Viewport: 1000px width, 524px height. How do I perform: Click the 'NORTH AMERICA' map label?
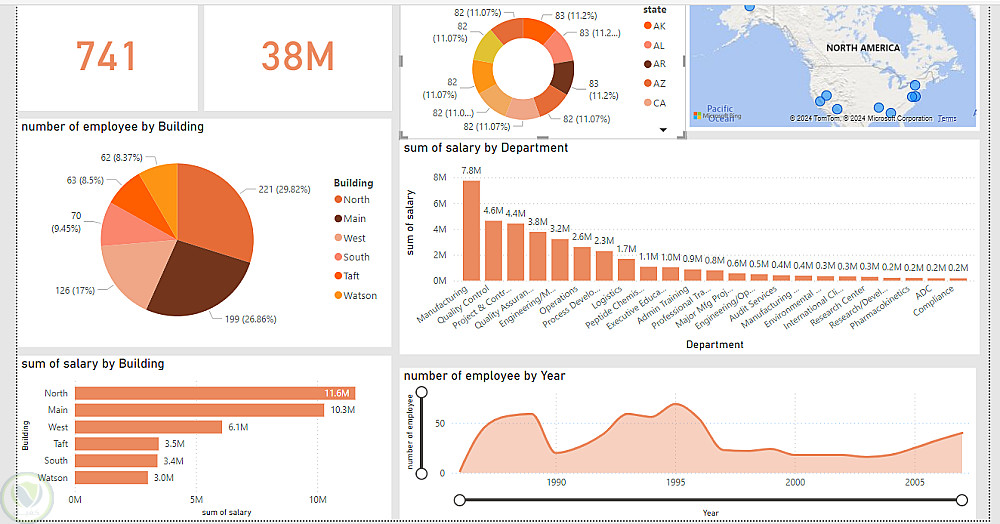pos(863,48)
